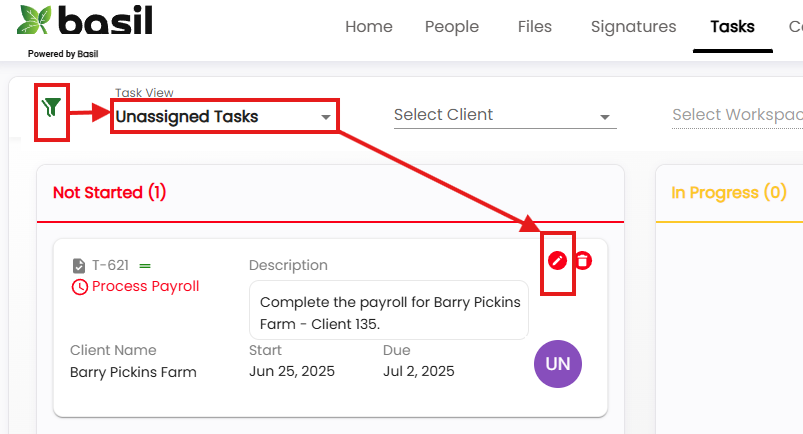Open the Files tab
This screenshot has width=803, height=434.
(535, 27)
